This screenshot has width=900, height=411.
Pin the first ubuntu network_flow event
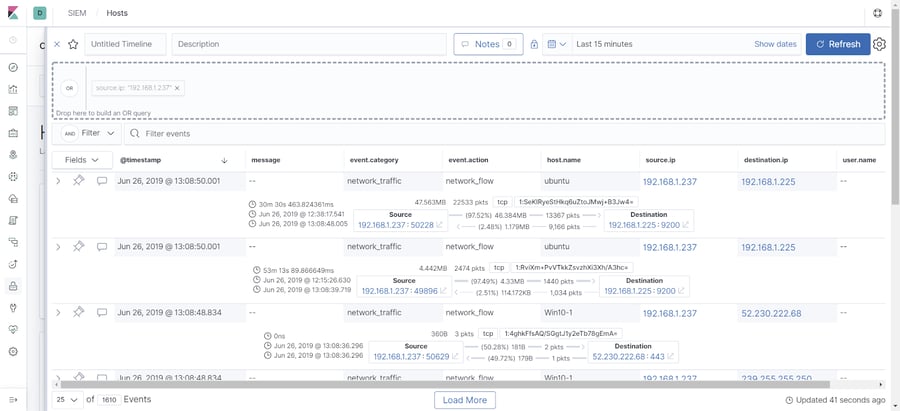tap(79, 181)
